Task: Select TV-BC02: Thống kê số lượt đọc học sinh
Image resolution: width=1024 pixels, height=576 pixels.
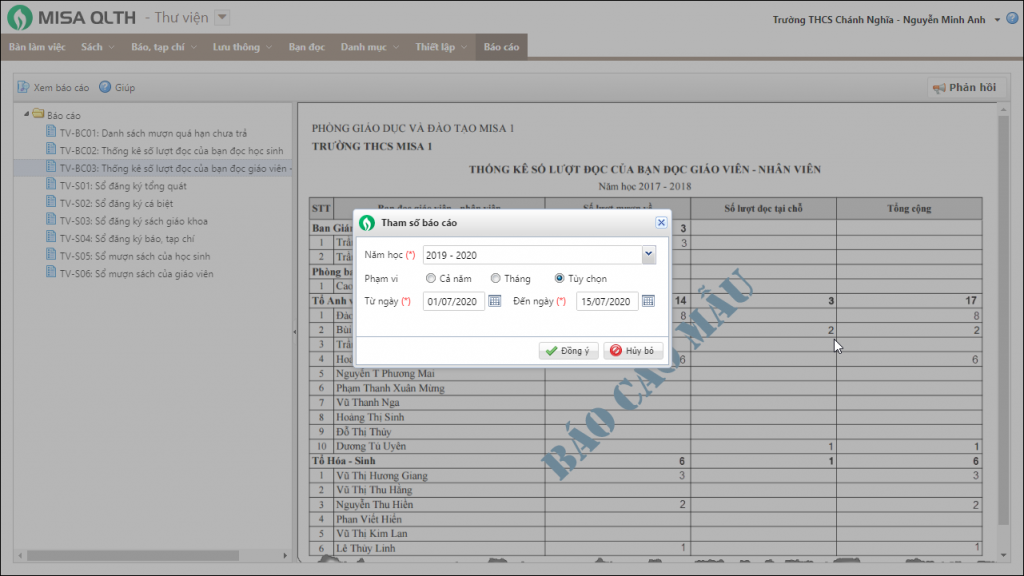Action: (172, 150)
